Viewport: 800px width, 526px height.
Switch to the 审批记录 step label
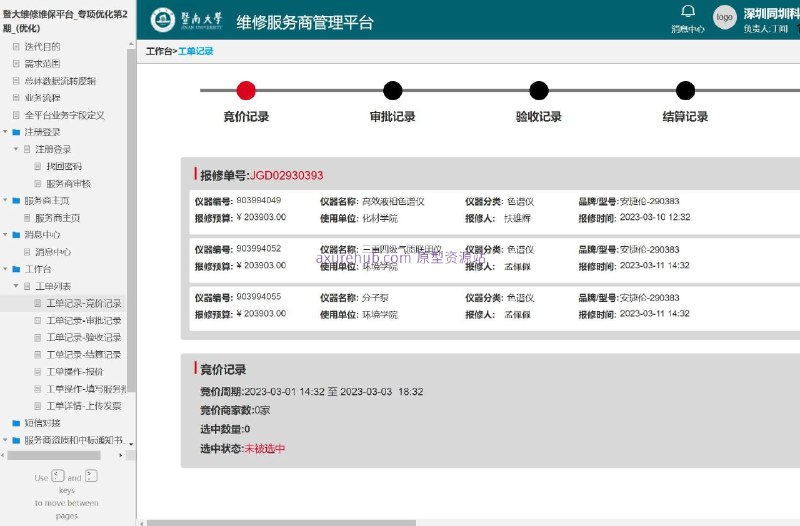click(392, 116)
